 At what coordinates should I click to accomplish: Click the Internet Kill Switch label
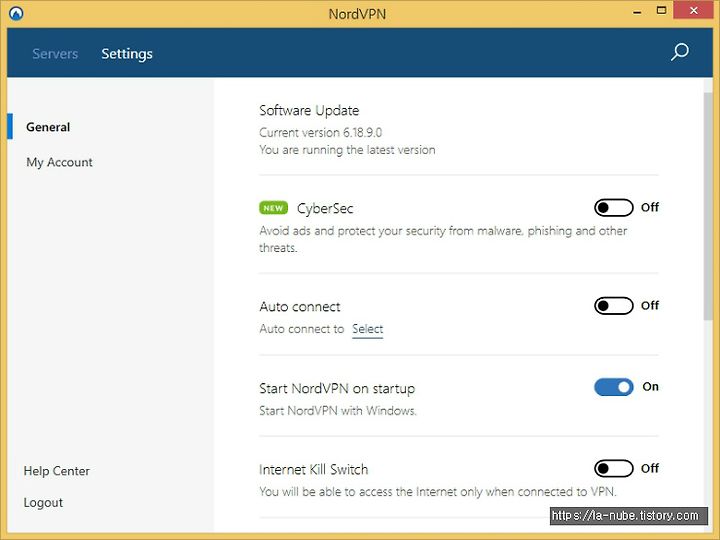pyautogui.click(x=314, y=469)
